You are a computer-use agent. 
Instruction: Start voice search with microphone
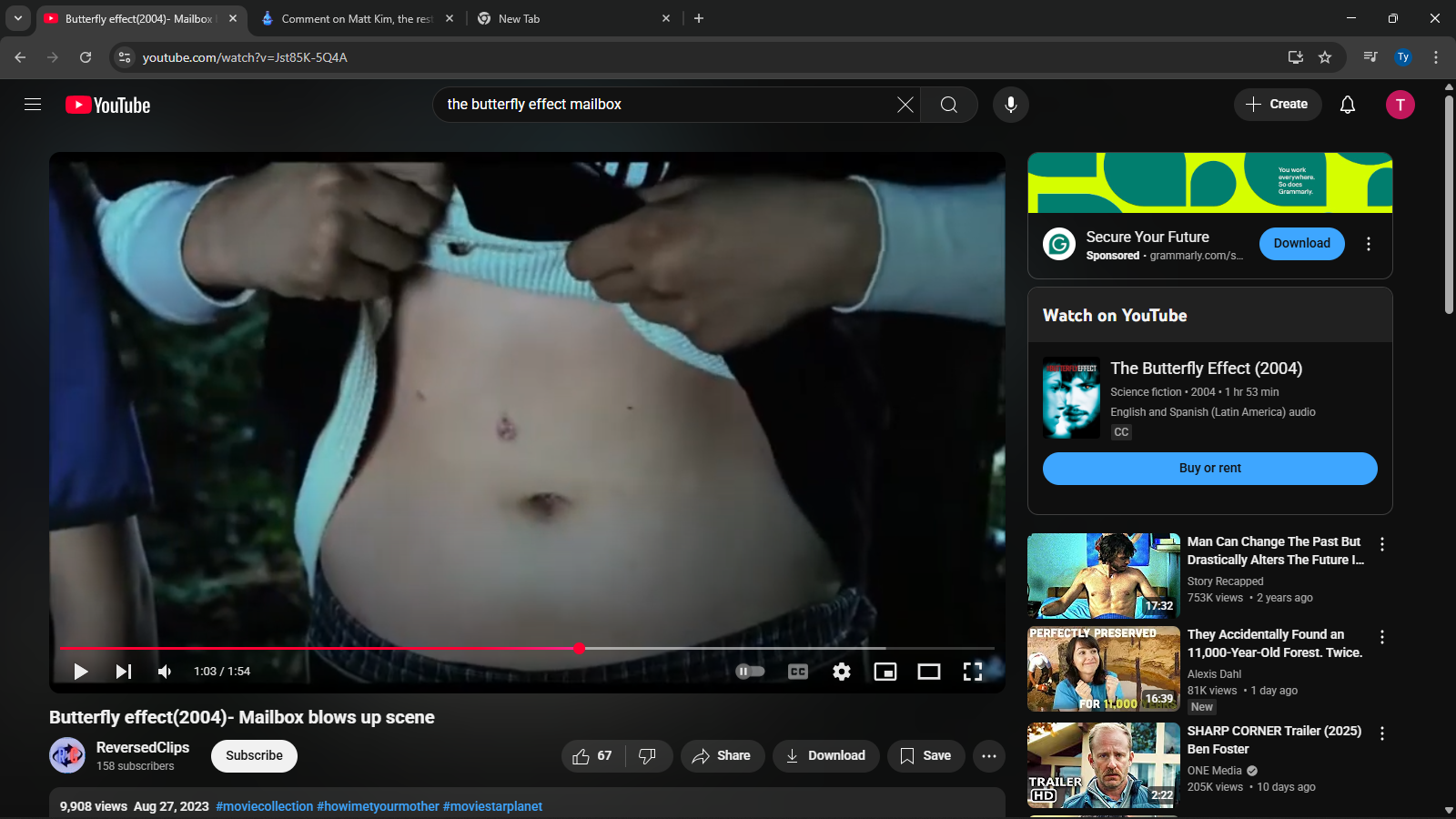click(1011, 105)
